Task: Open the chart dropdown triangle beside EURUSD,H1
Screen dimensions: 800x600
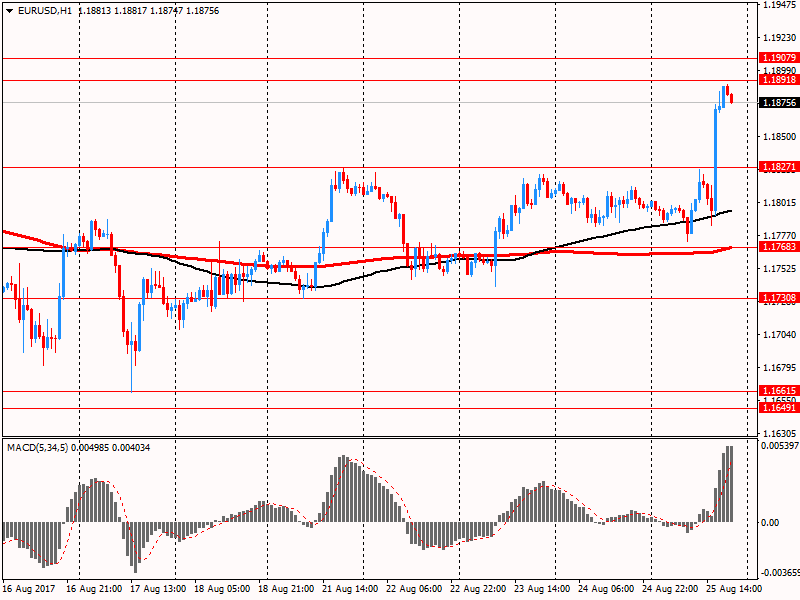Action: click(9, 11)
